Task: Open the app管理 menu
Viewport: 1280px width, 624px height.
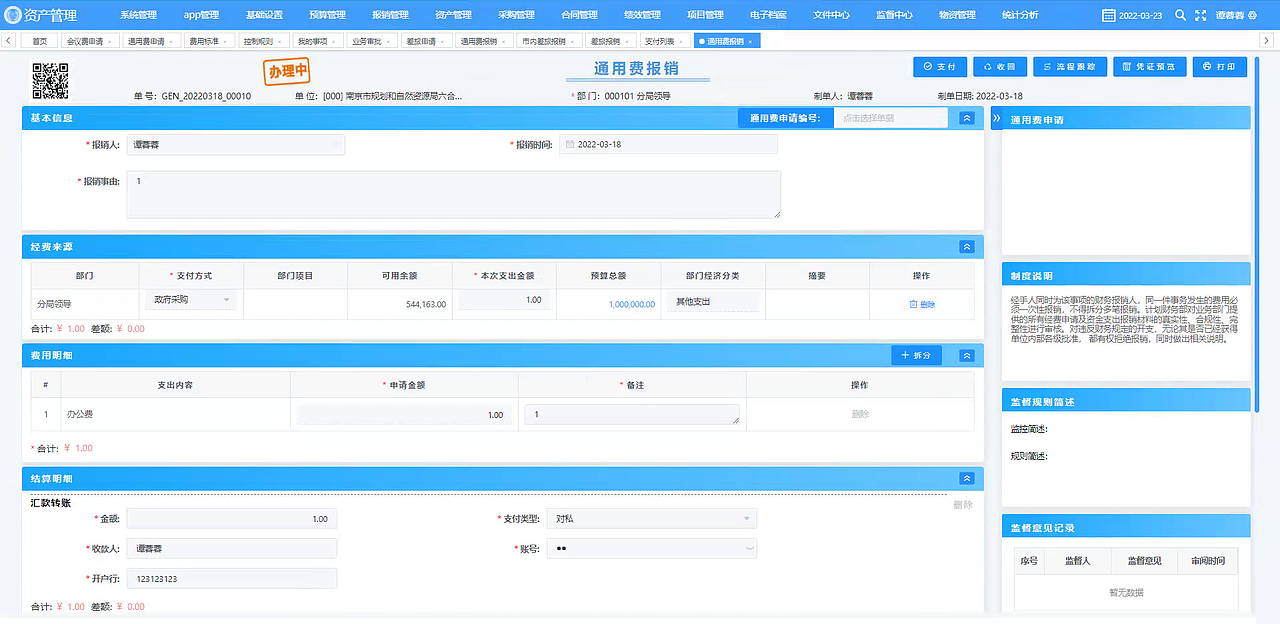Action: [201, 15]
